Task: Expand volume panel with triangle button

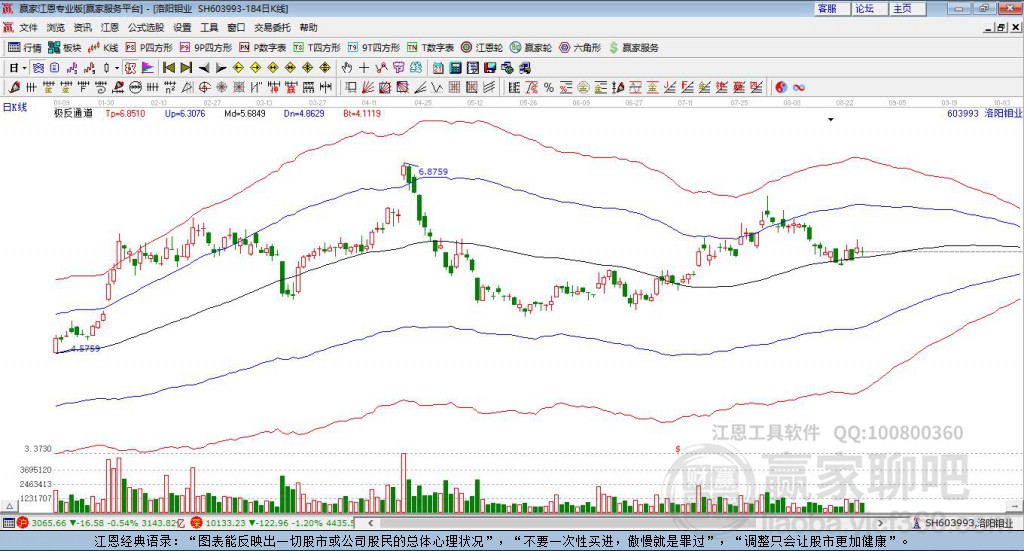Action: tap(10, 506)
